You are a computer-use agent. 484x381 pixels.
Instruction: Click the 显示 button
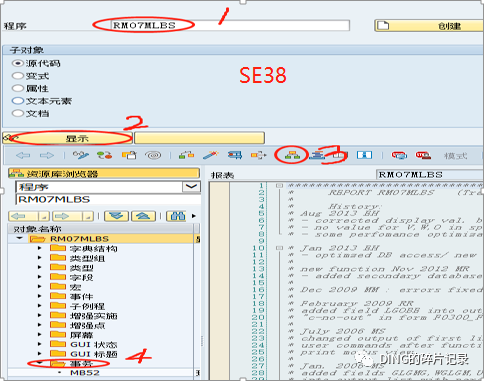coord(67,138)
